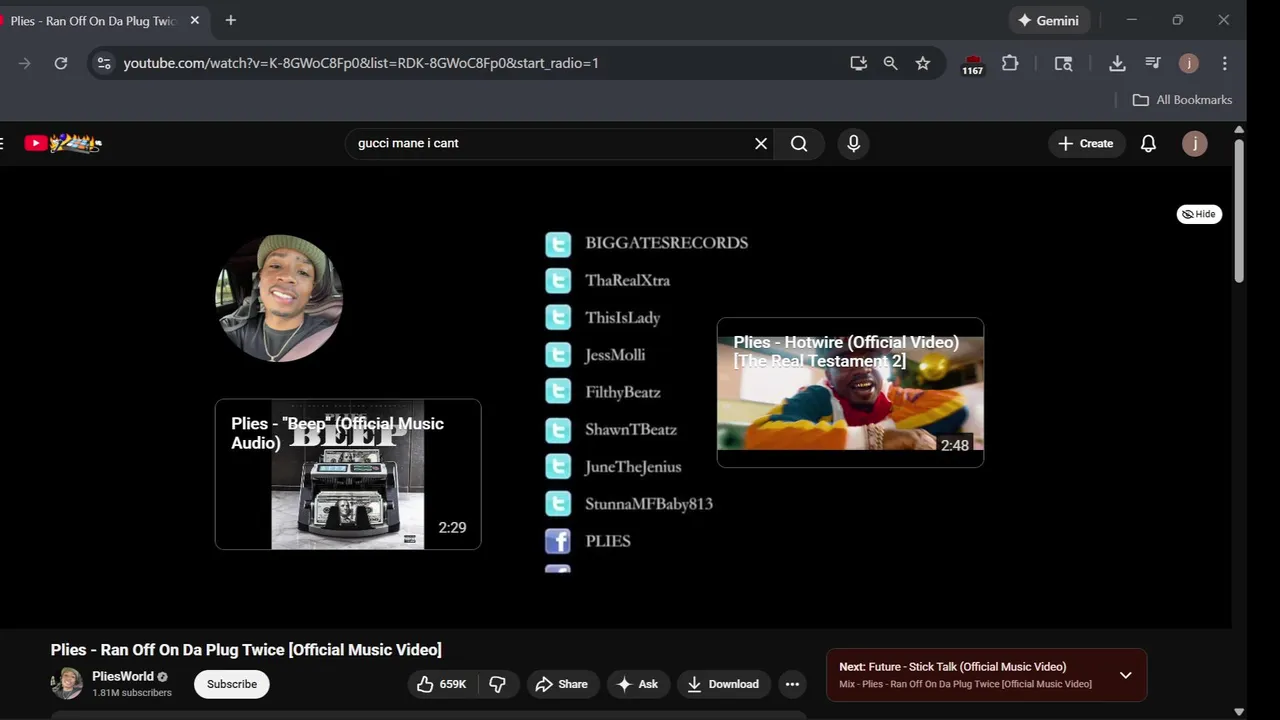Reload the page with the refresh icon
The width and height of the screenshot is (1280, 720).
point(61,63)
